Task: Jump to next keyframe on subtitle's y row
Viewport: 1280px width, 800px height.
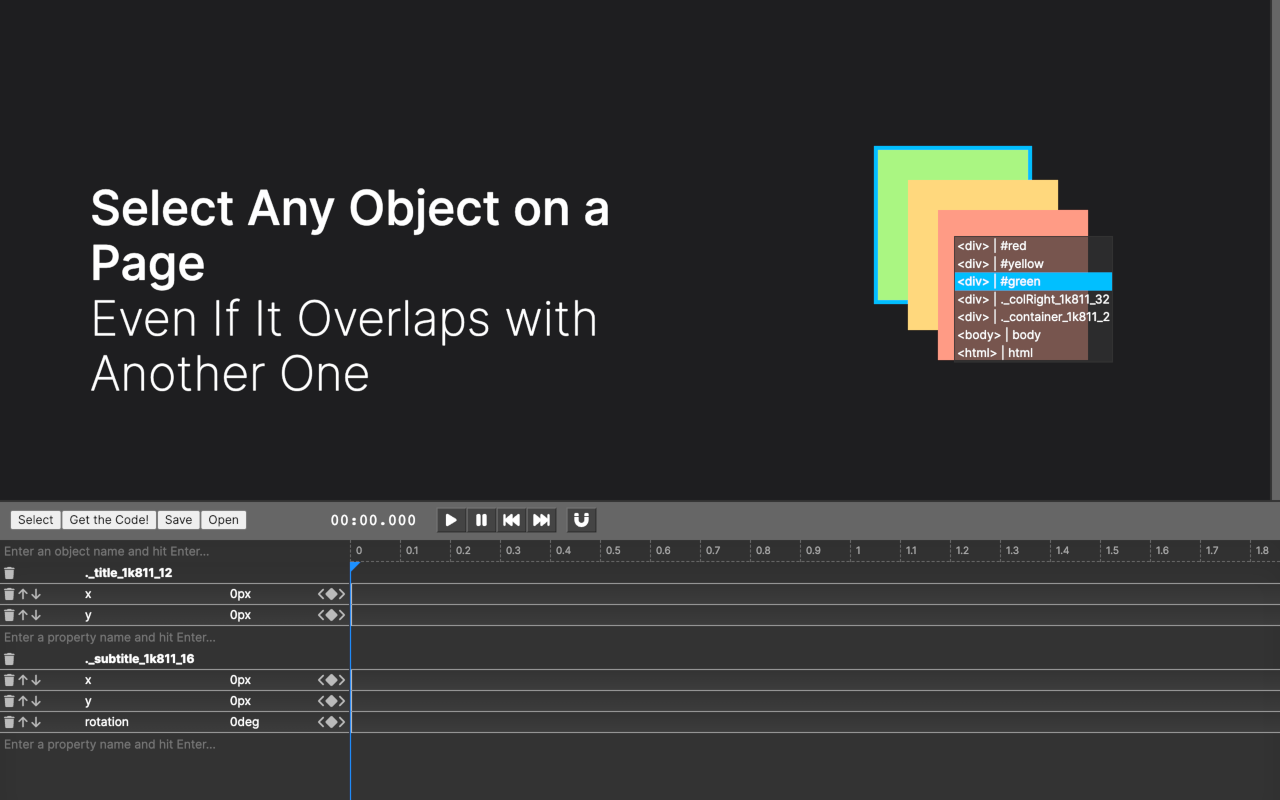Action: click(342, 701)
